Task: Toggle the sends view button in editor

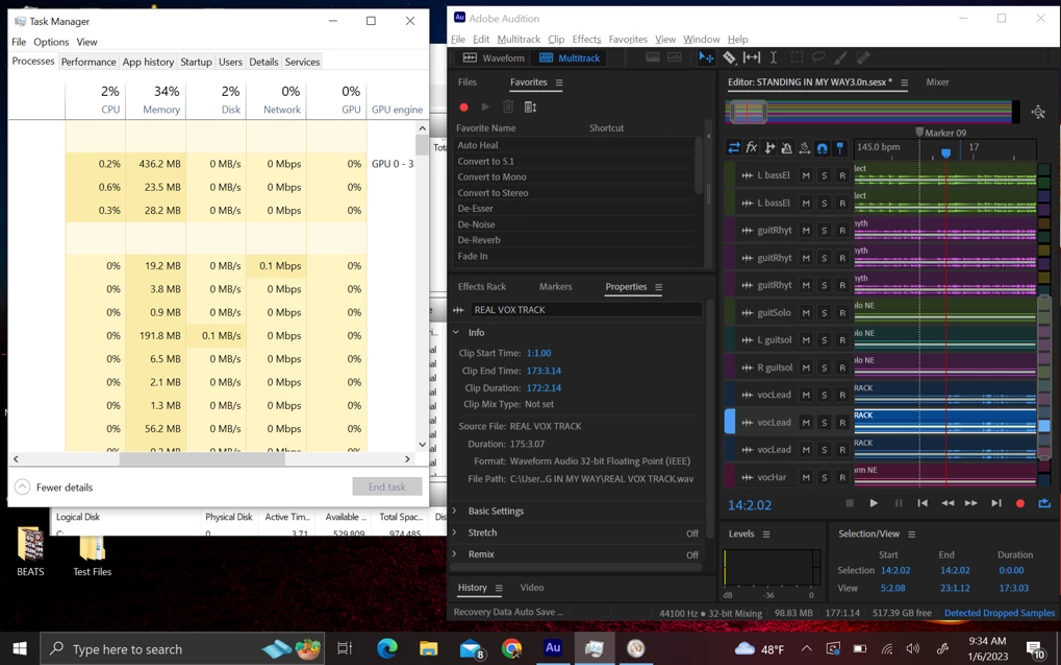Action: (x=769, y=147)
